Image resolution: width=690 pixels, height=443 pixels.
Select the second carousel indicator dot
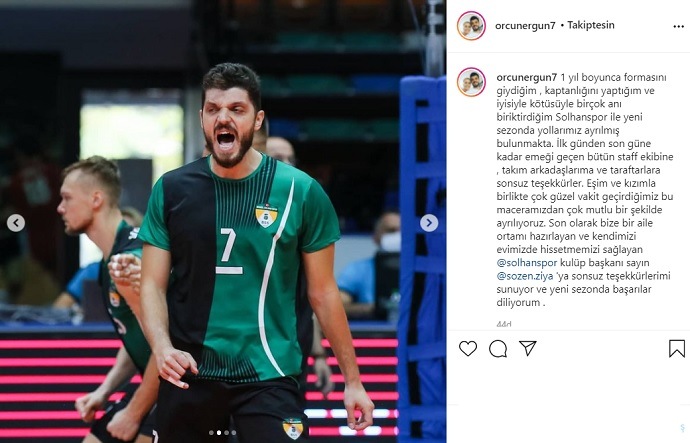click(219, 432)
